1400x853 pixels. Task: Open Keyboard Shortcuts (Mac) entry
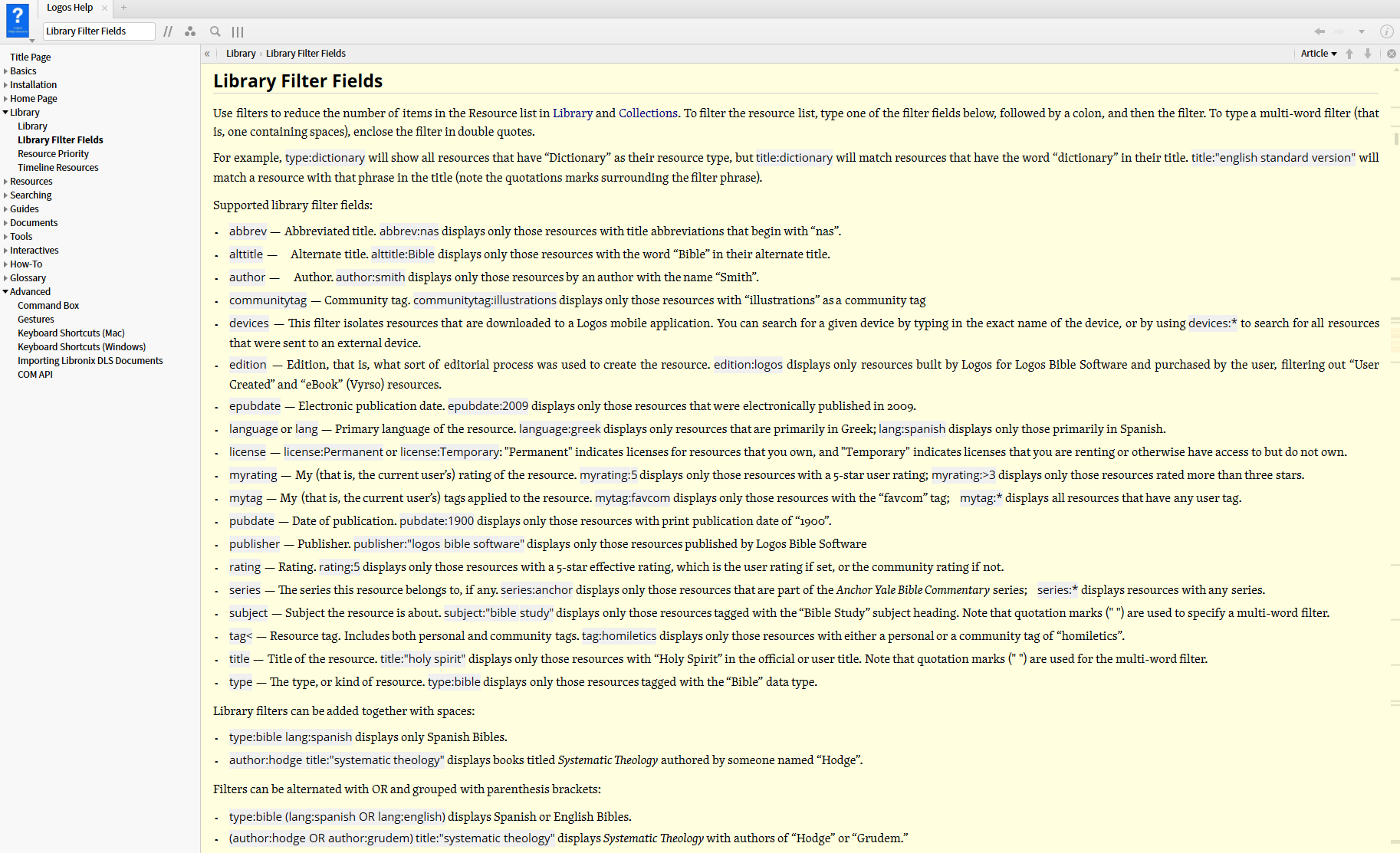(71, 333)
